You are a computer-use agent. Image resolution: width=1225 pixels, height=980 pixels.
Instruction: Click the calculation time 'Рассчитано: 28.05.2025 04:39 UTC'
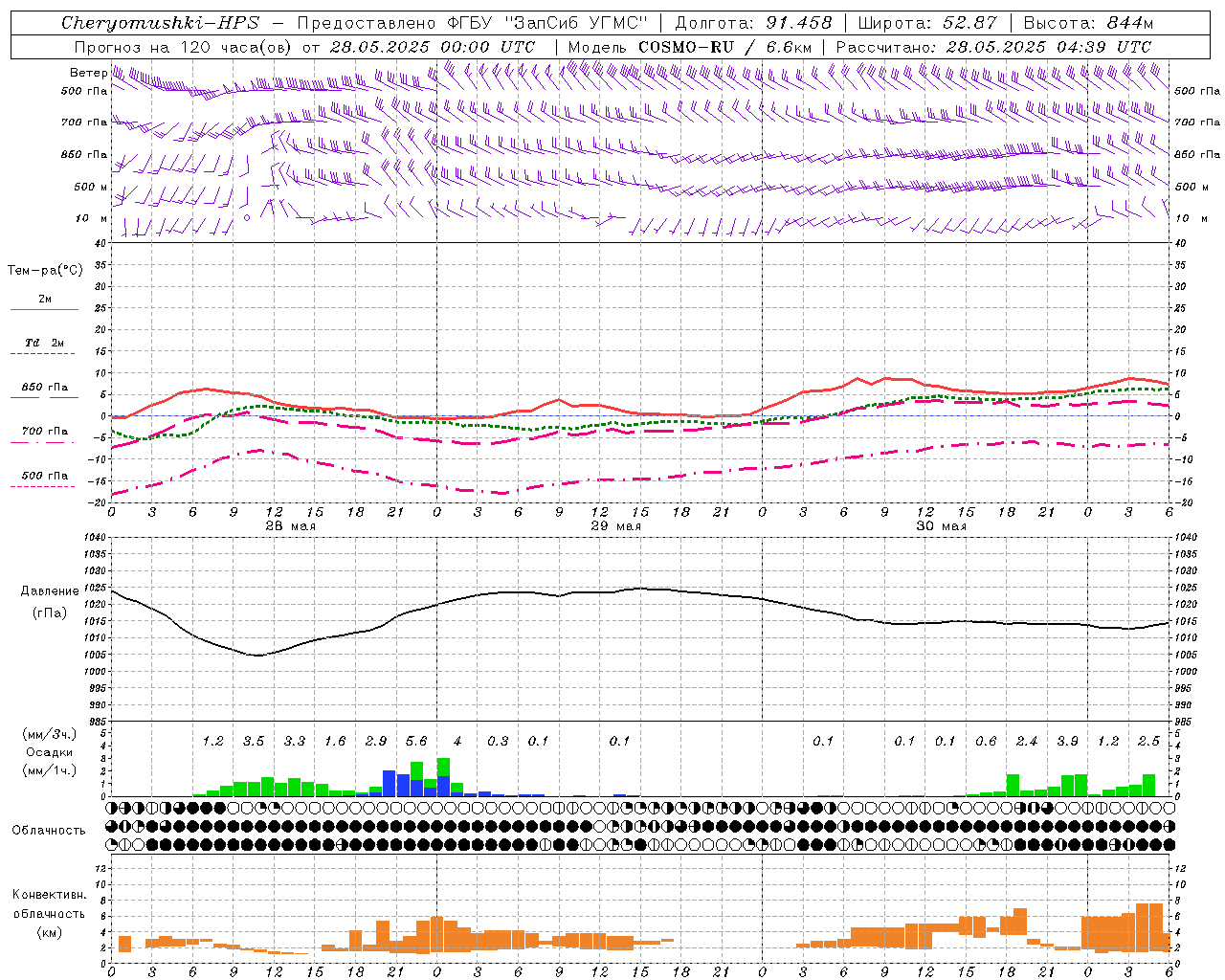[x=993, y=47]
